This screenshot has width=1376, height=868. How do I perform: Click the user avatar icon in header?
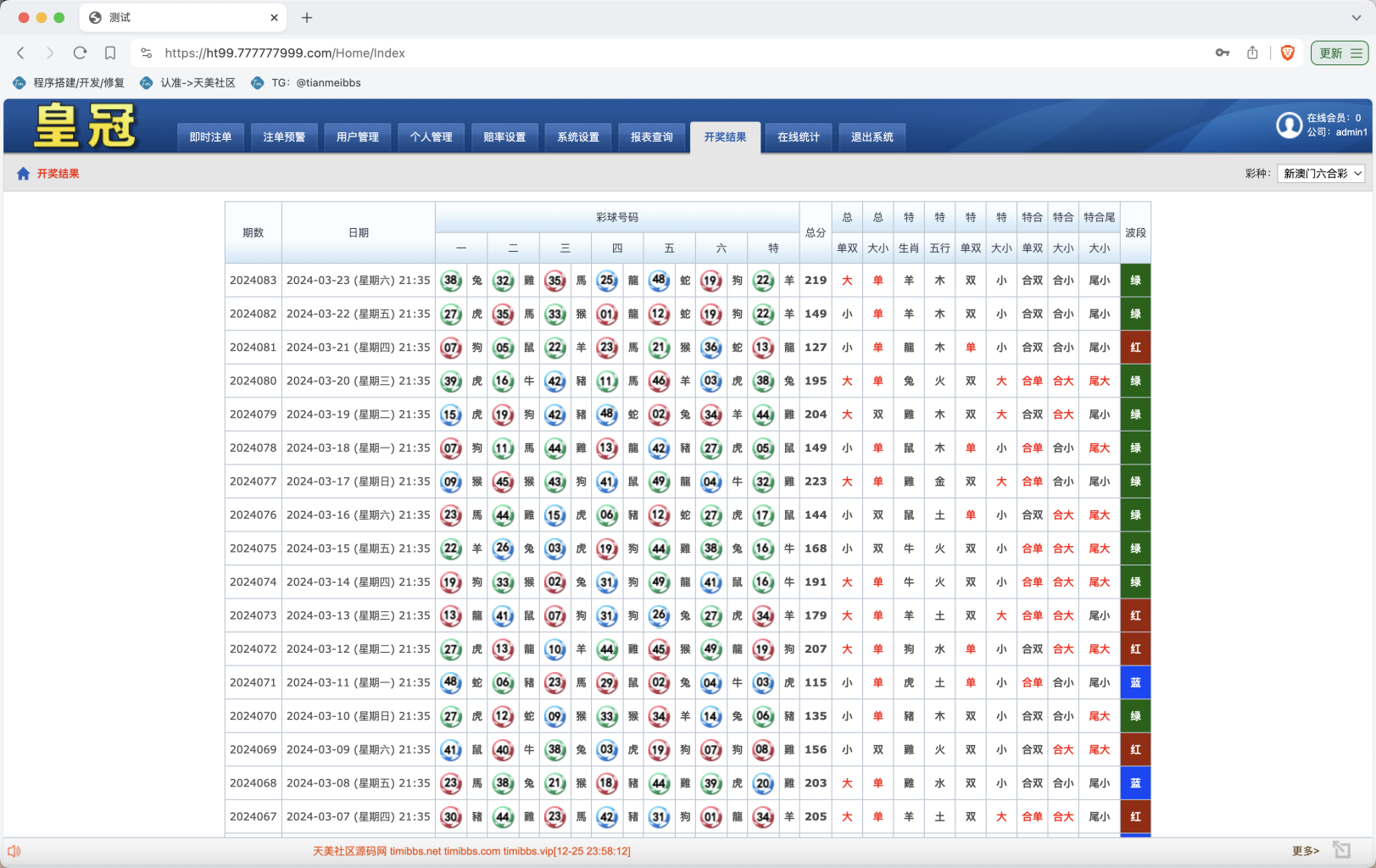point(1289,125)
